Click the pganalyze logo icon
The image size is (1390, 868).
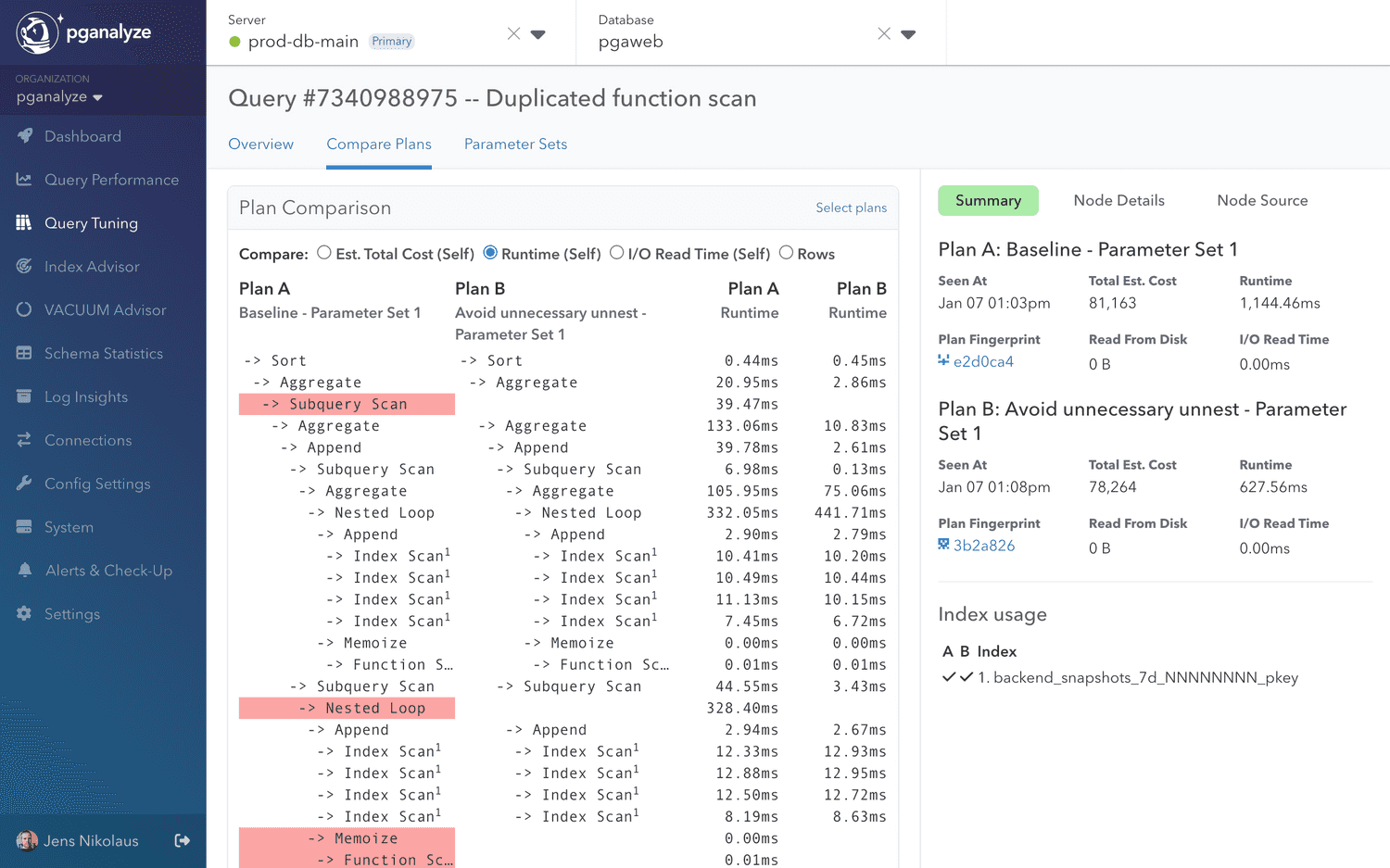pyautogui.click(x=38, y=32)
